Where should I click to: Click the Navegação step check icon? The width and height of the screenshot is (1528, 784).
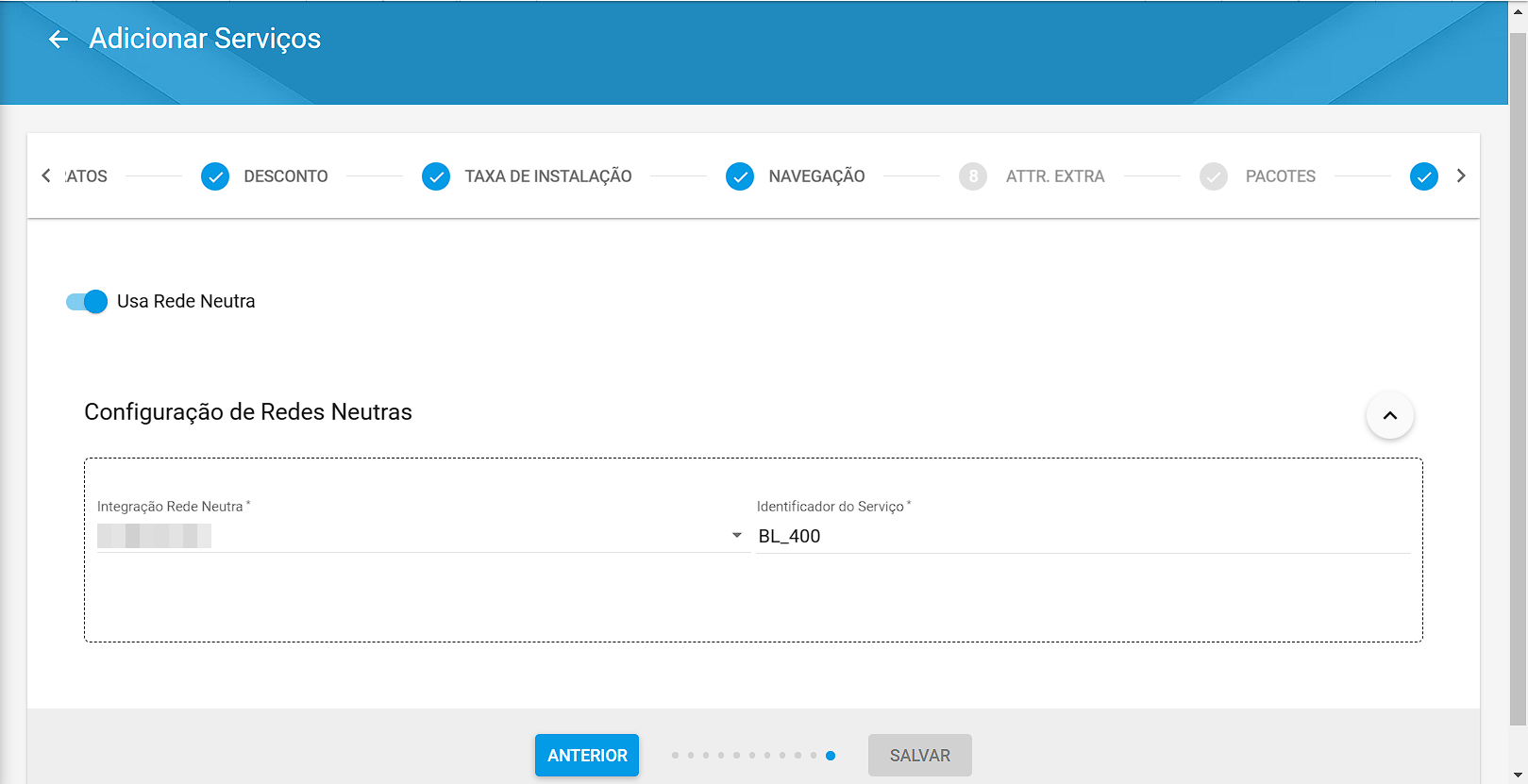click(740, 176)
